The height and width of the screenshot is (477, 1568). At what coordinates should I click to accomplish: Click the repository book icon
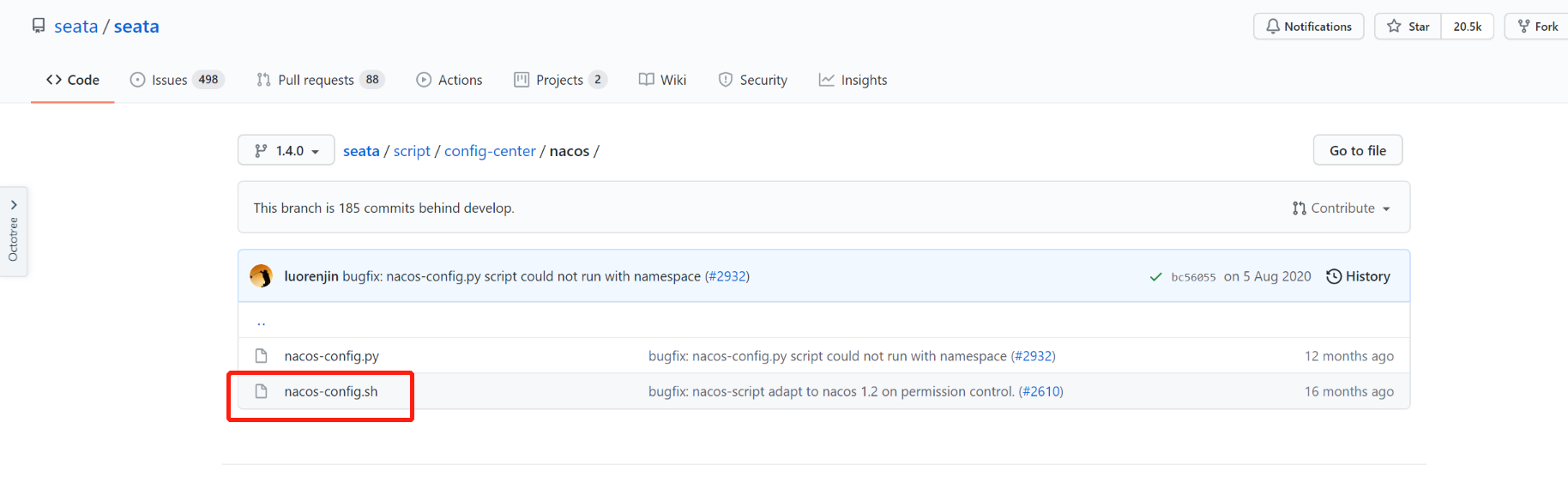click(39, 26)
